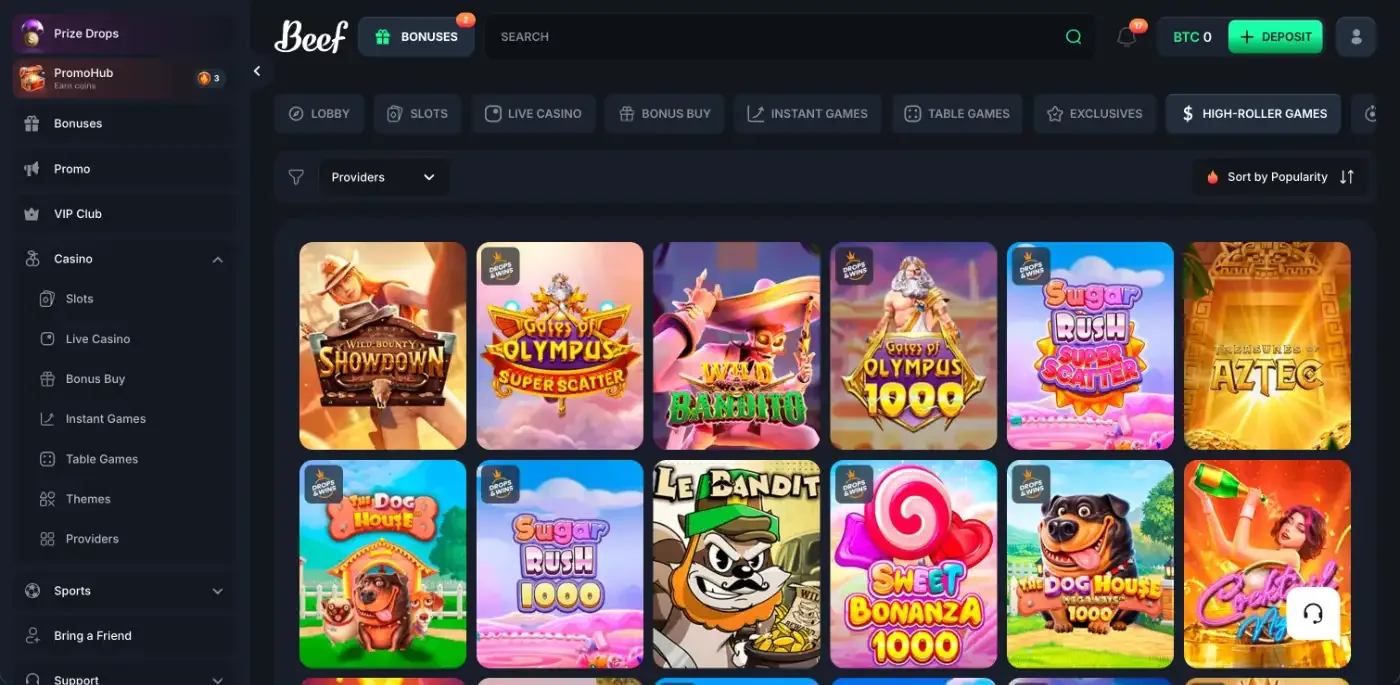Select the High-Roller Games tab
The image size is (1400, 685).
pos(1254,114)
